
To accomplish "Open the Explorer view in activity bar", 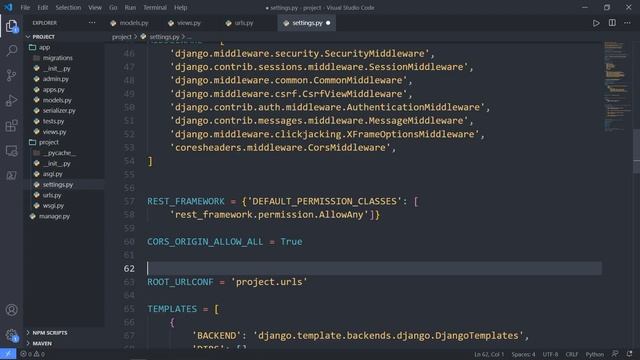I will pos(11,26).
